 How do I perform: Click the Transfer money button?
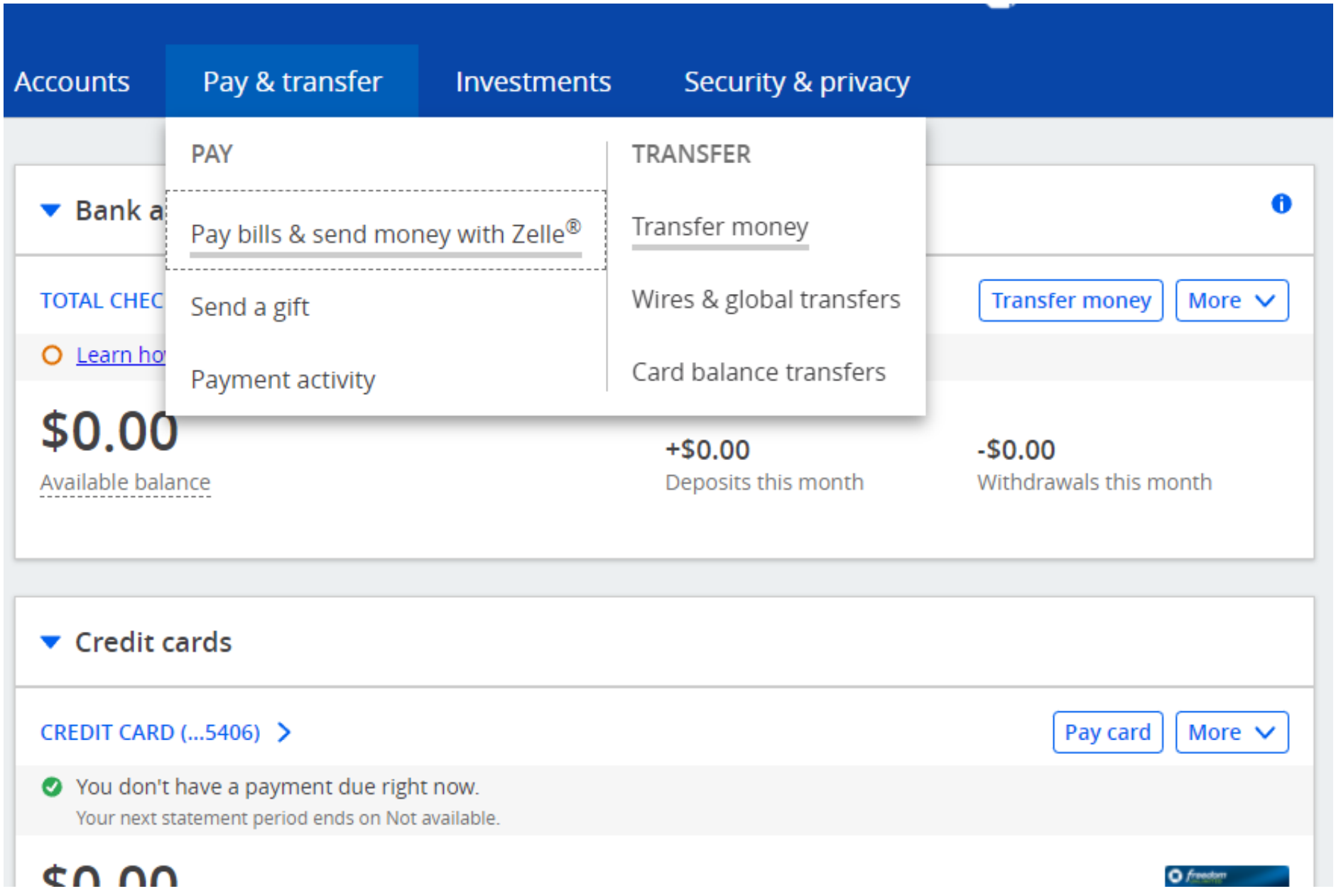coord(1070,300)
